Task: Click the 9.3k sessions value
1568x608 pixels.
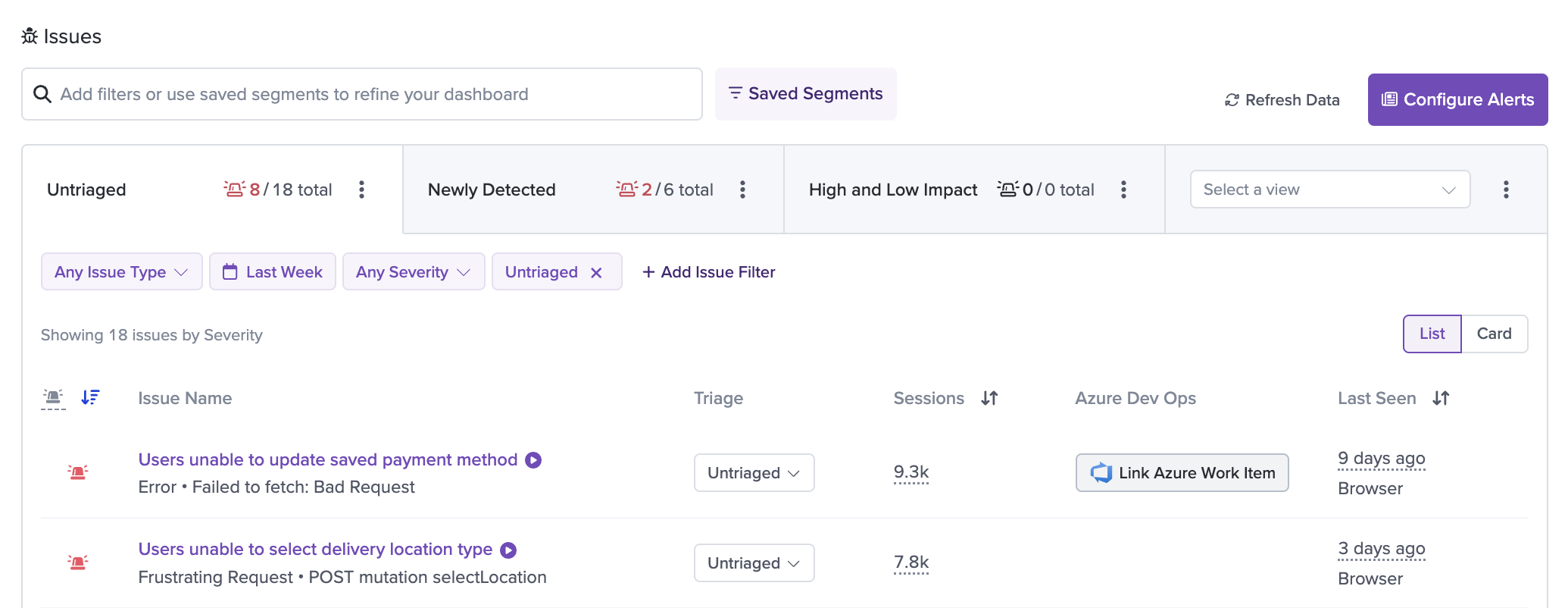Action: [911, 472]
